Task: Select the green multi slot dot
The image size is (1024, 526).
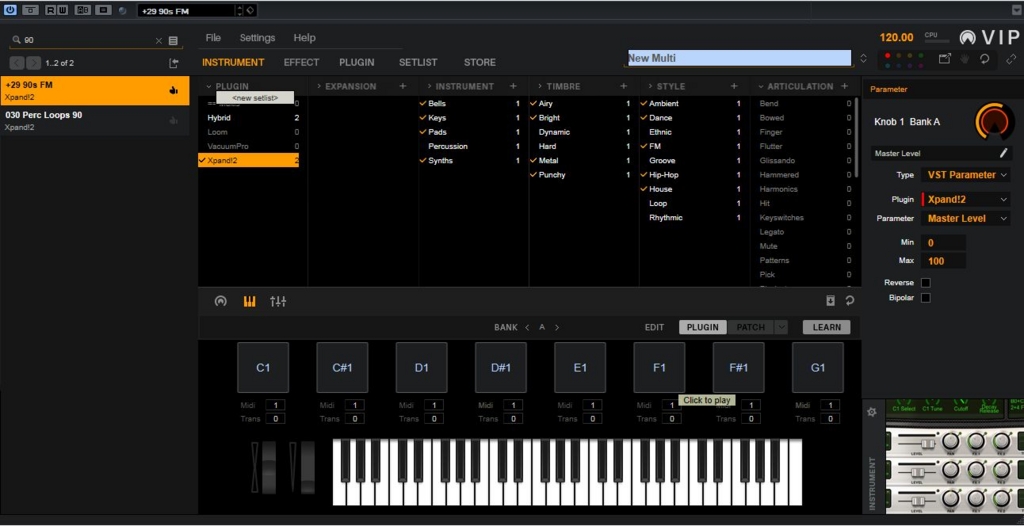Action: click(921, 56)
